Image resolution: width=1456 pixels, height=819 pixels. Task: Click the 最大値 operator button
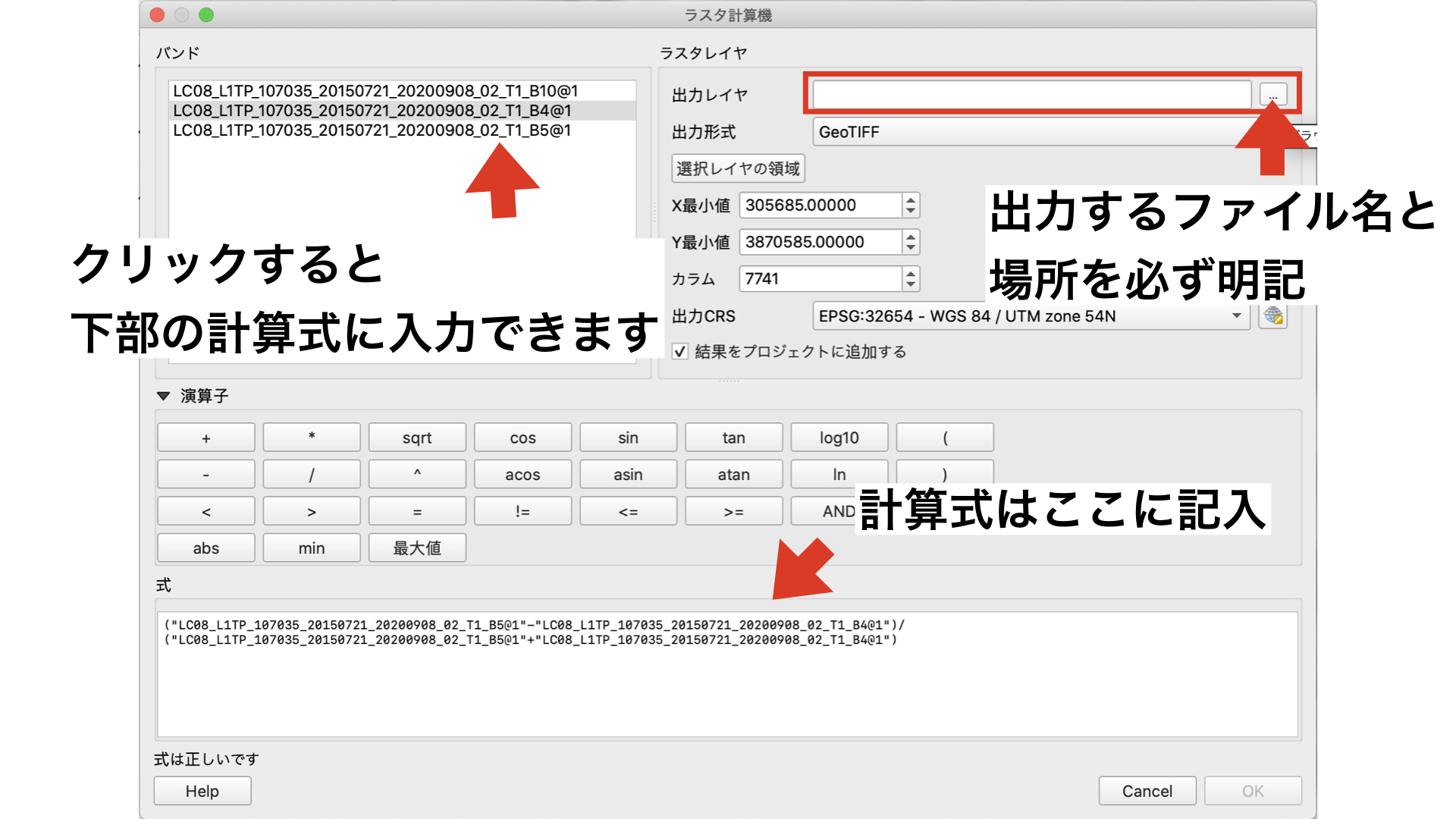tap(417, 548)
